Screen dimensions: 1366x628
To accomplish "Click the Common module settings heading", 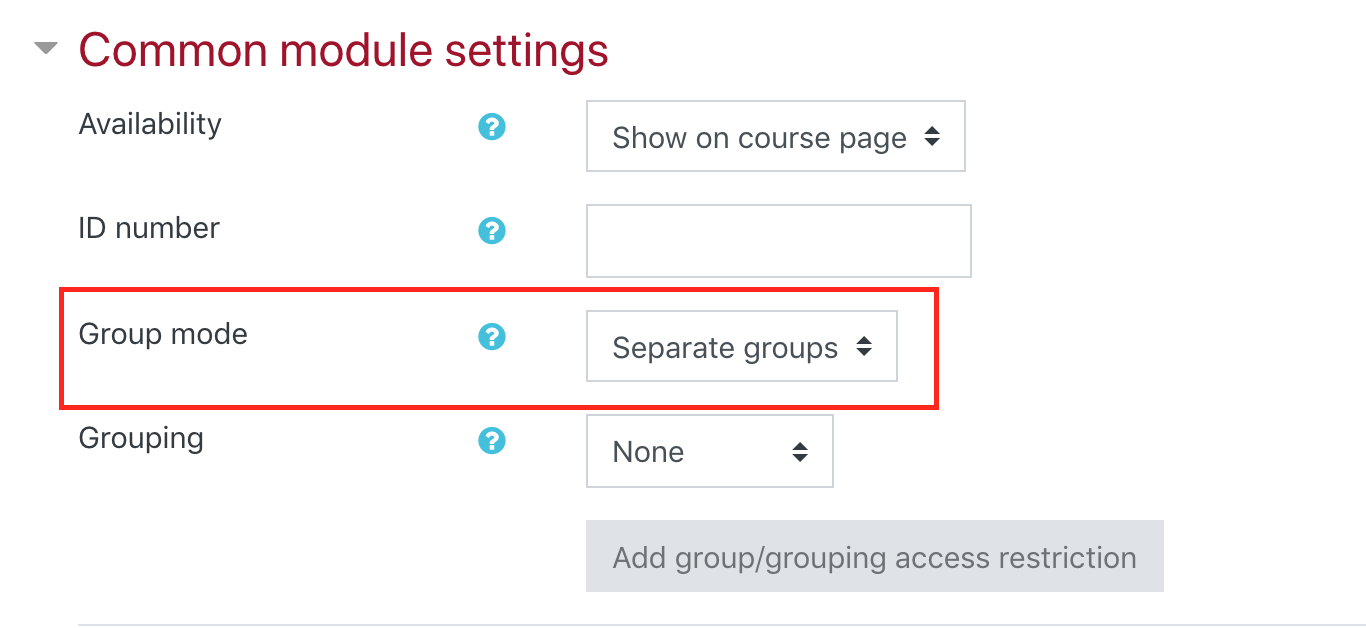I will click(344, 50).
